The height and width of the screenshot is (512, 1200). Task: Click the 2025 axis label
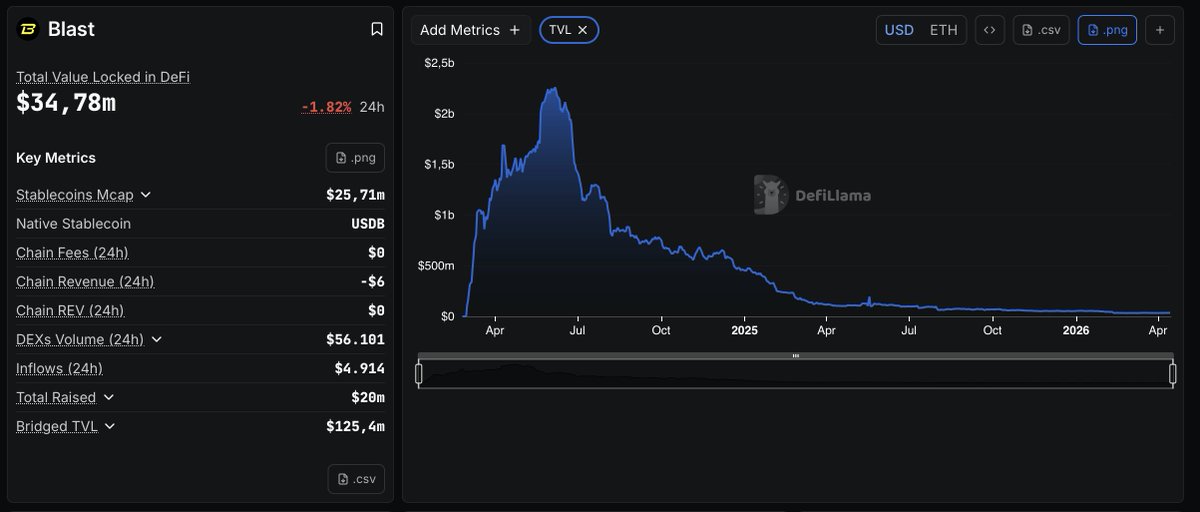(x=745, y=329)
